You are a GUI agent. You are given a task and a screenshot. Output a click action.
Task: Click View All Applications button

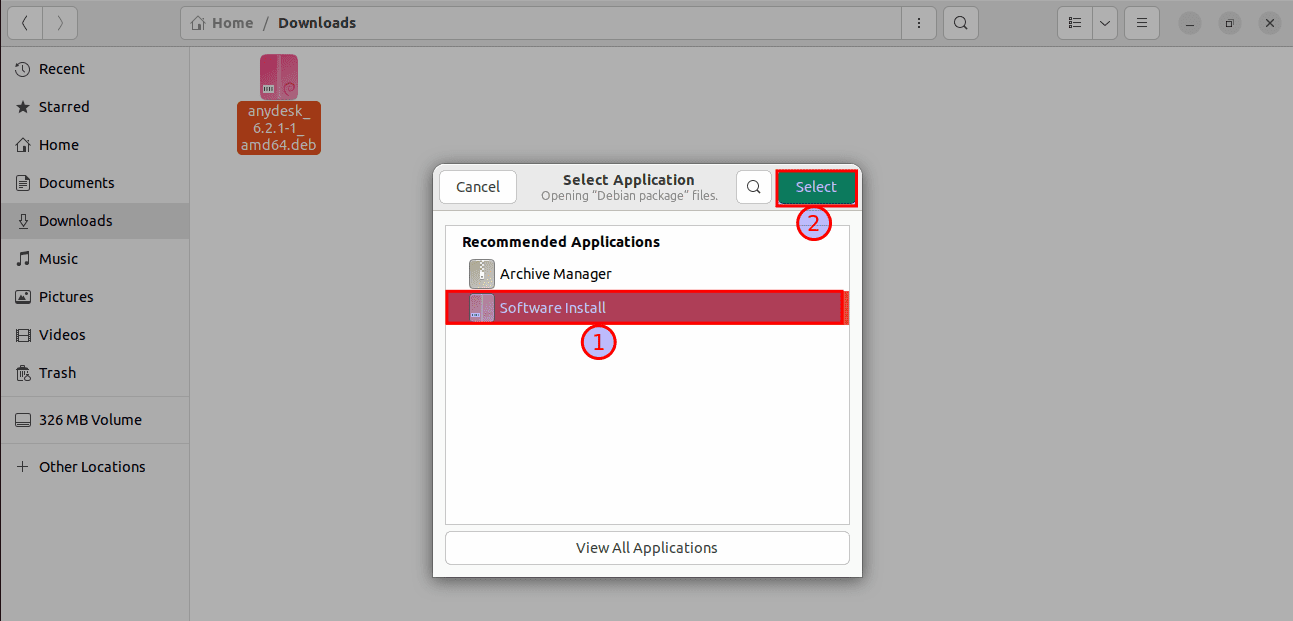[x=647, y=548]
